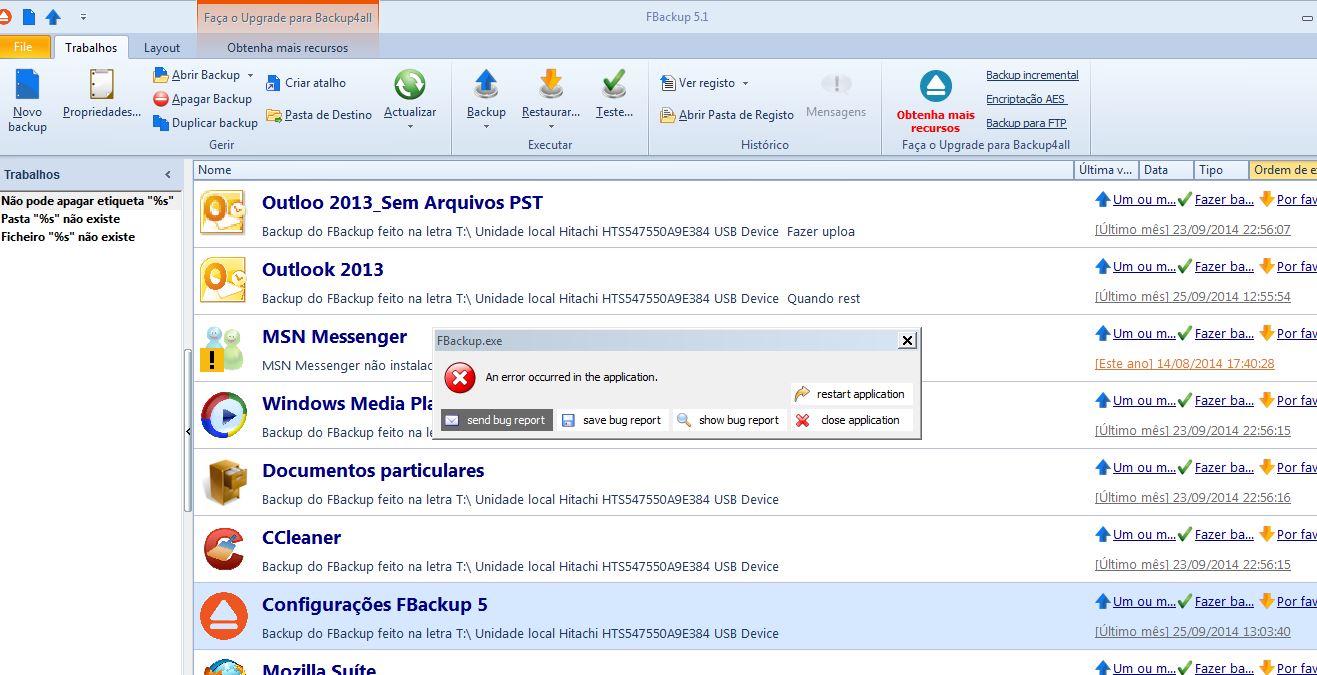Open the Encriptação AES link
The width and height of the screenshot is (1317, 675).
click(1027, 99)
